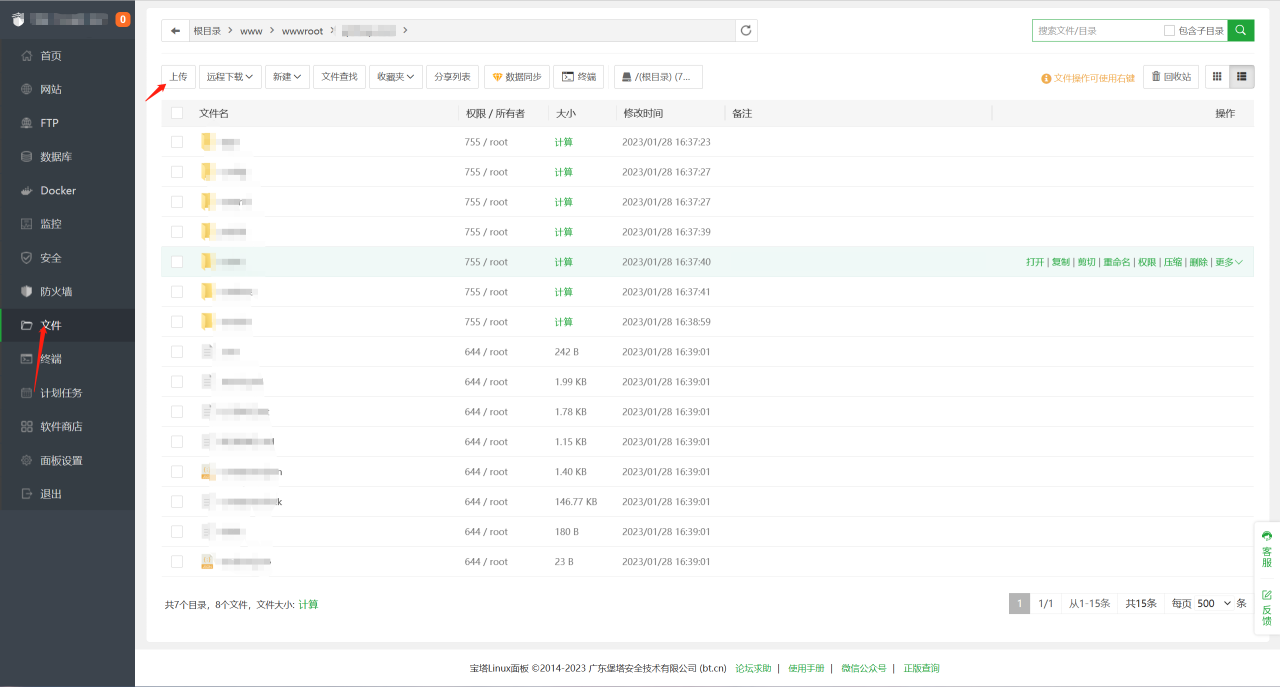1280x687 pixels.
Task: Switch to grid icon view
Action: click(1217, 76)
